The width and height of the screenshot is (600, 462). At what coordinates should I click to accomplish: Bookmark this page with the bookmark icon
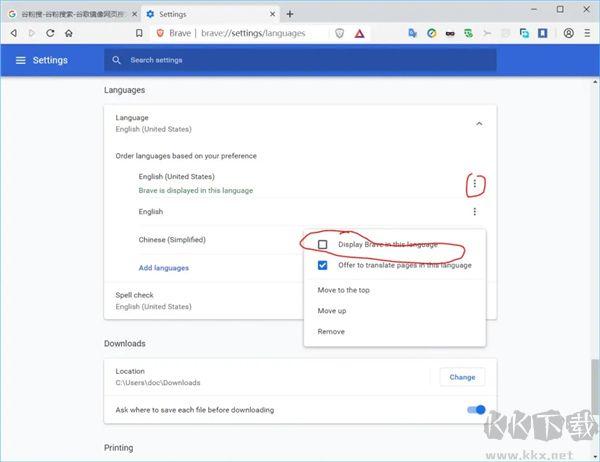click(139, 33)
